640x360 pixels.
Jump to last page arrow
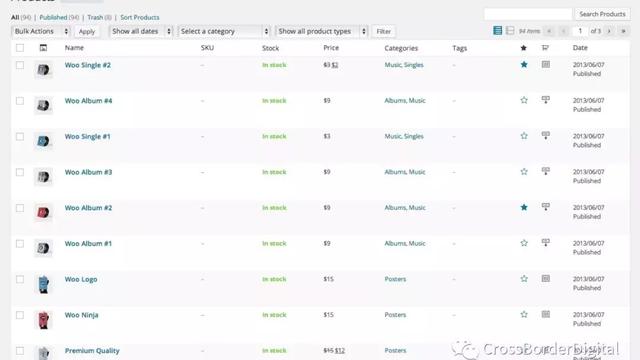623,31
